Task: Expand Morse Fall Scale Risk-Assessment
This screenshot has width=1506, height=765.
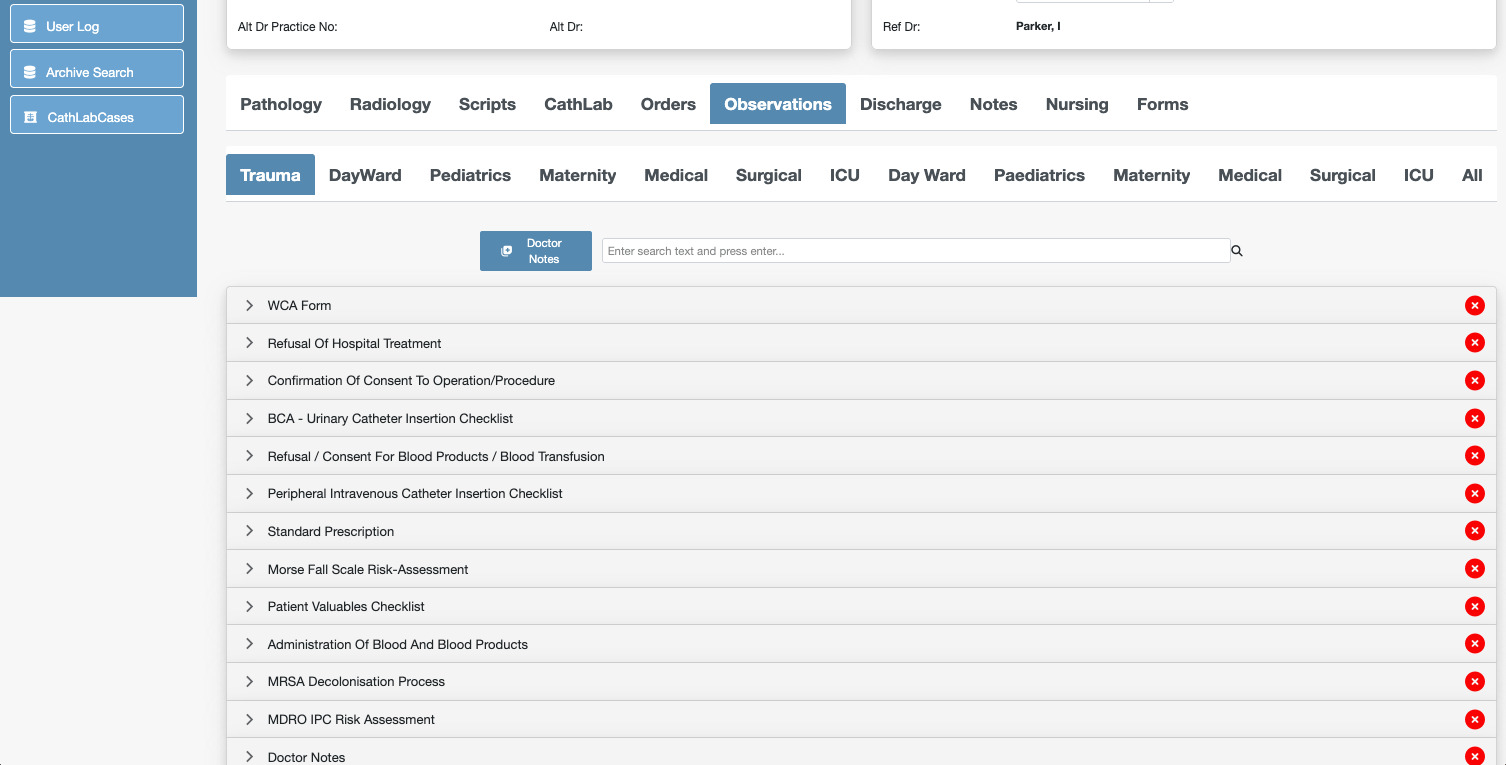Action: (x=250, y=569)
